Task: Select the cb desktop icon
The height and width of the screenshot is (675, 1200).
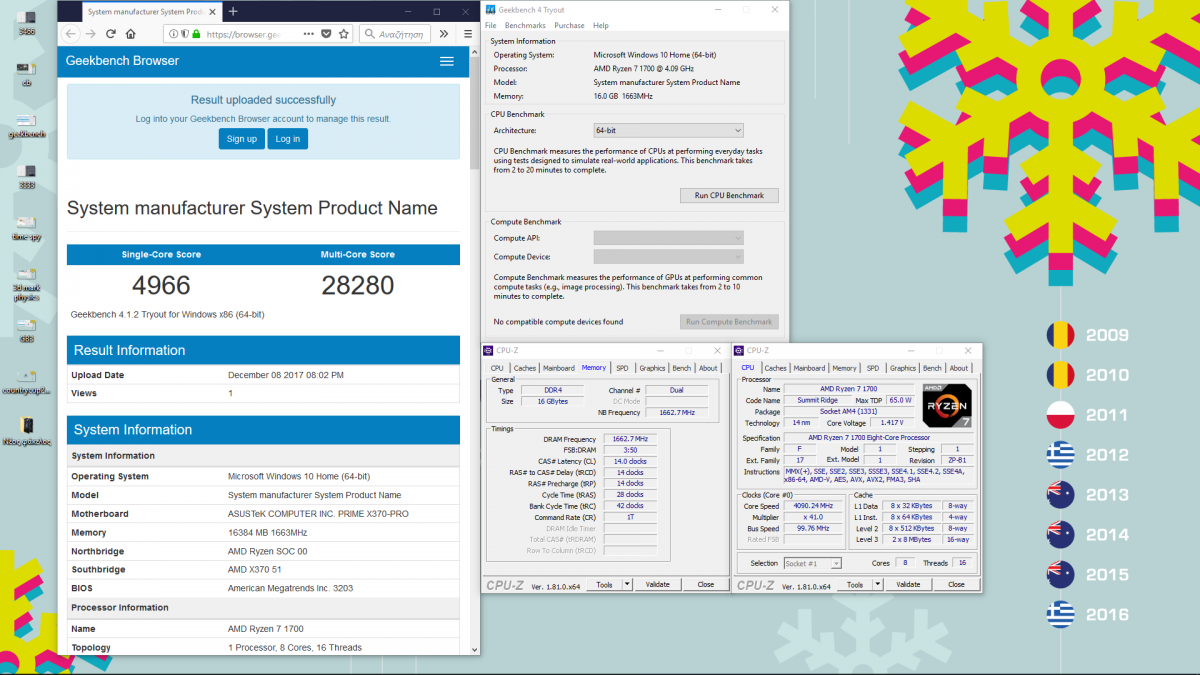Action: pyautogui.click(x=27, y=74)
